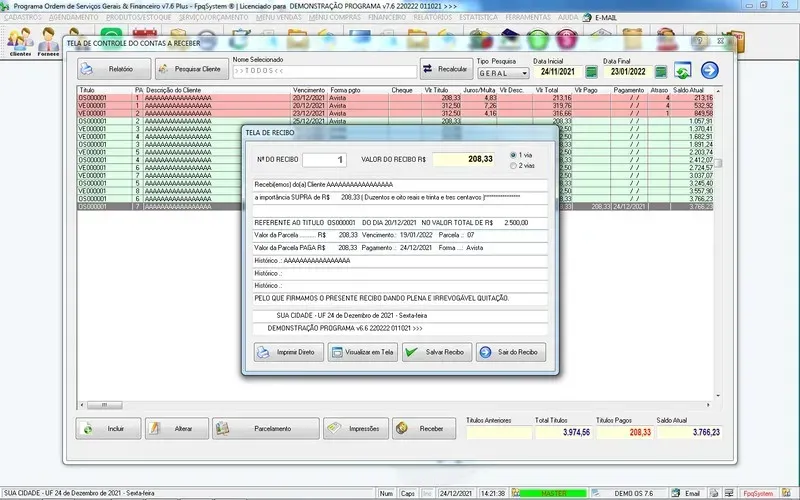Click the E-MAIL icon in the menu bar

pyautogui.click(x=600, y=18)
